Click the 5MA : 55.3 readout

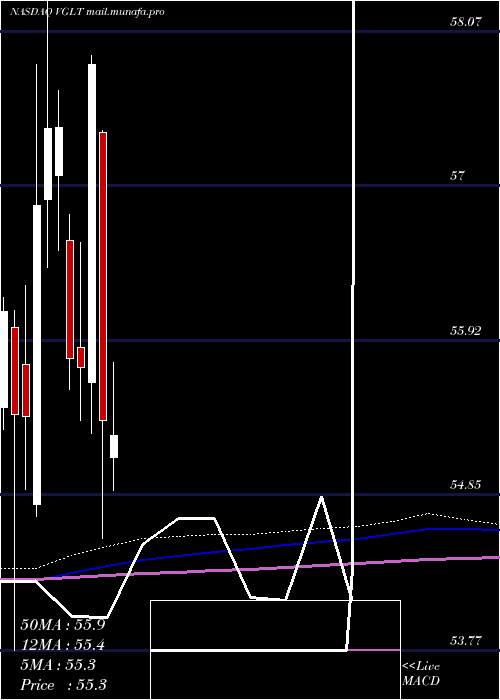(x=58, y=665)
